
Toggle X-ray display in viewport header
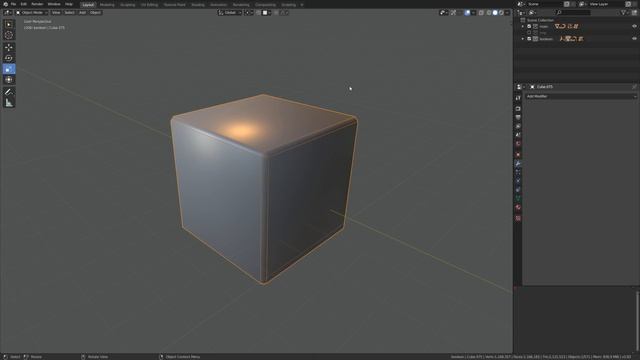point(481,13)
